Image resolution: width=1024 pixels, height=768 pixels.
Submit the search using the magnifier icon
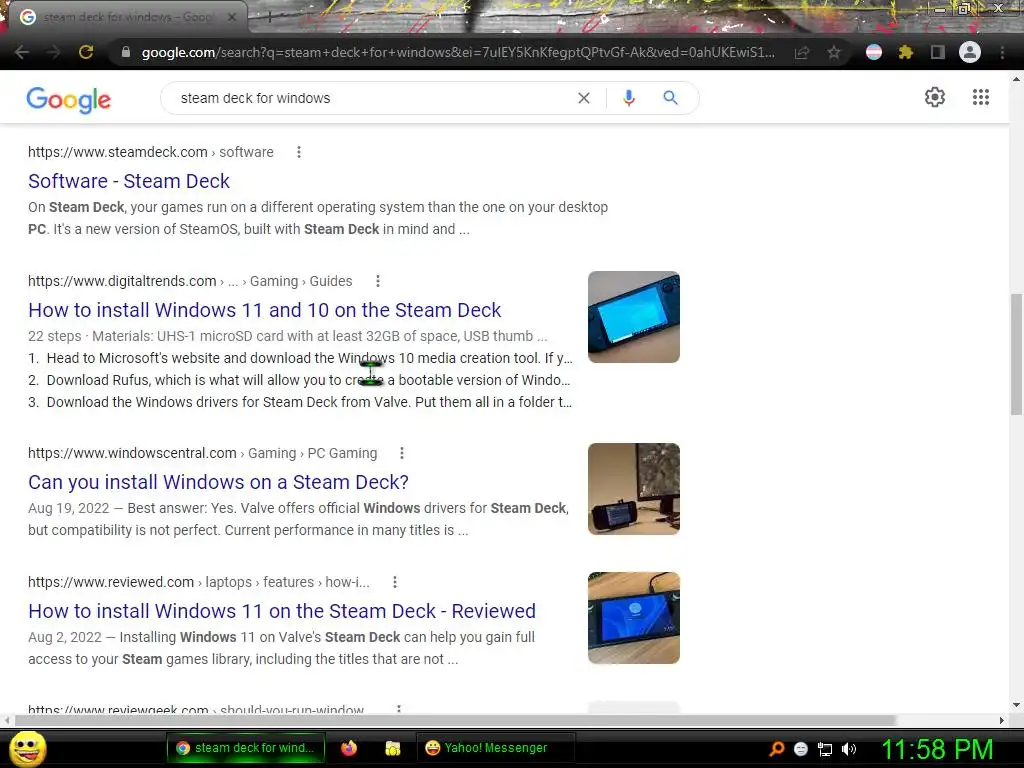(x=671, y=98)
